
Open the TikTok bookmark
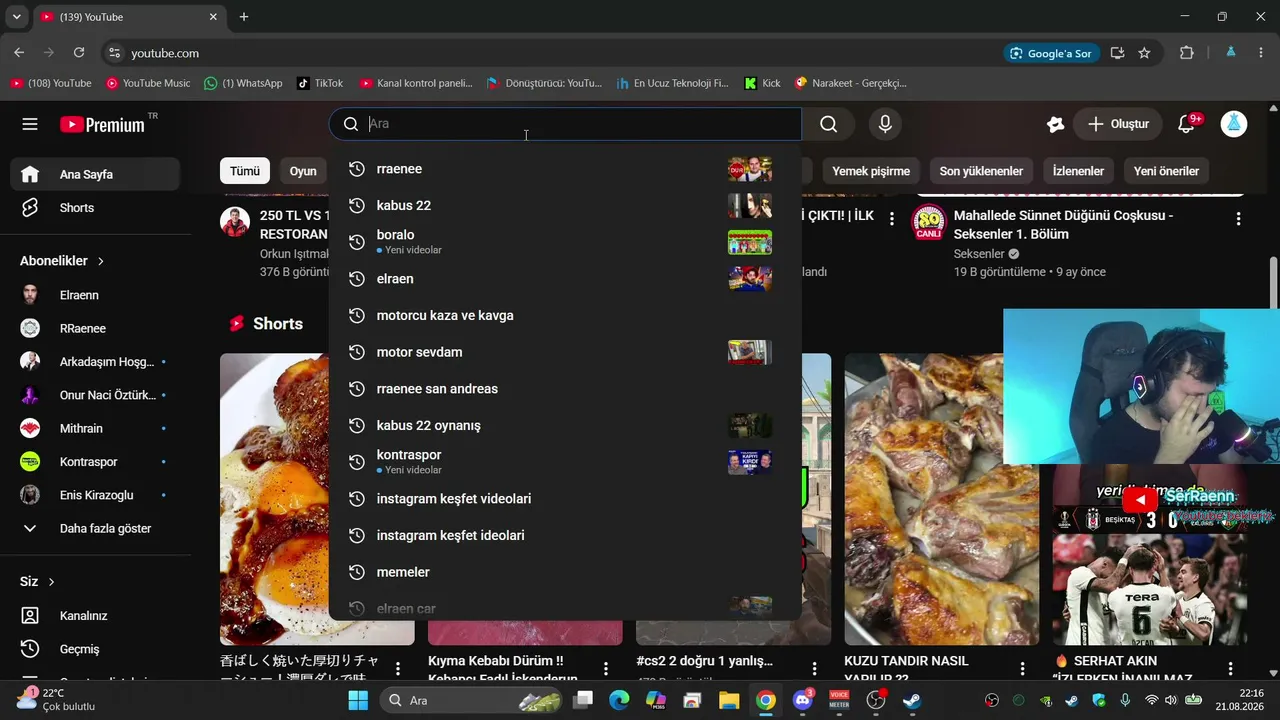pos(320,83)
